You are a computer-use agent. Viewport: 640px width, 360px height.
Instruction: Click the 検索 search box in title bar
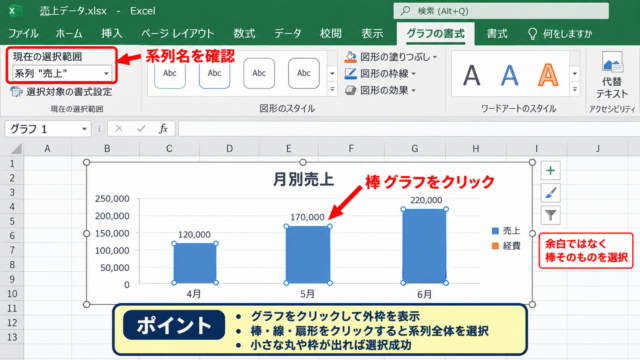coord(501,11)
